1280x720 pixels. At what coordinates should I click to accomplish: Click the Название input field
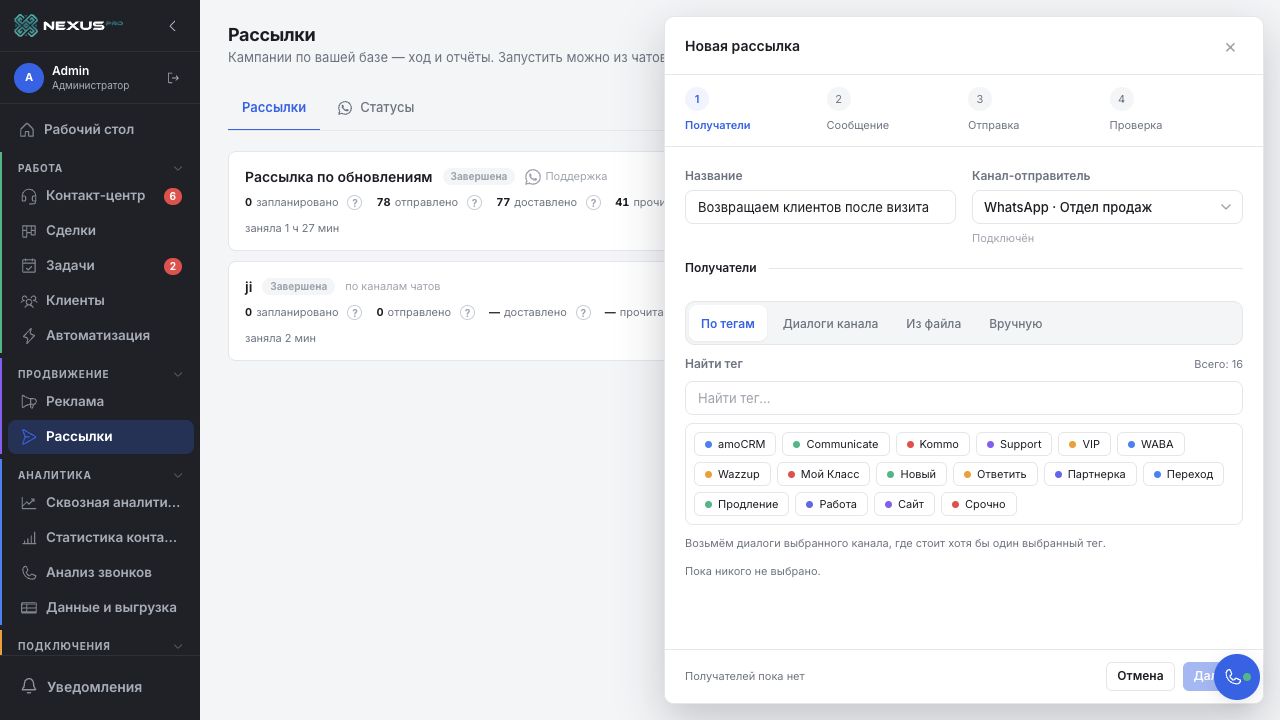[820, 207]
